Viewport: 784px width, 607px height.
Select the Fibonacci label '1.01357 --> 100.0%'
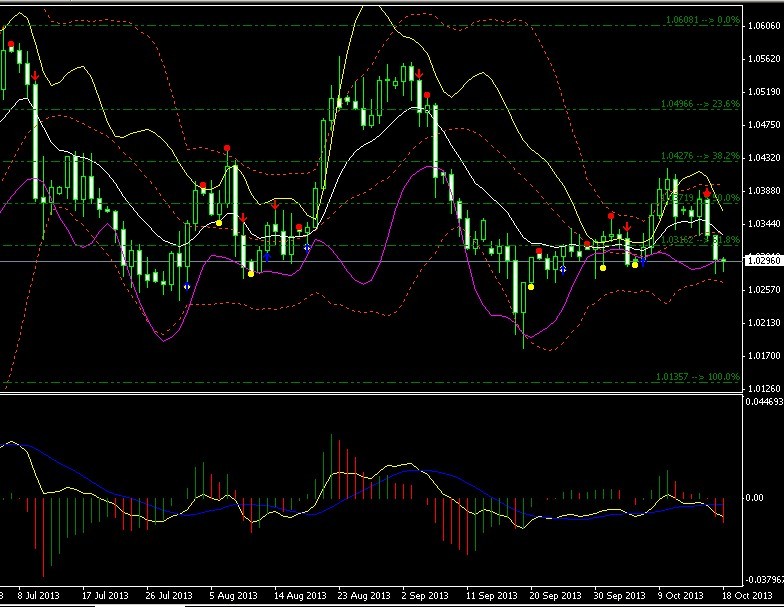click(x=698, y=376)
